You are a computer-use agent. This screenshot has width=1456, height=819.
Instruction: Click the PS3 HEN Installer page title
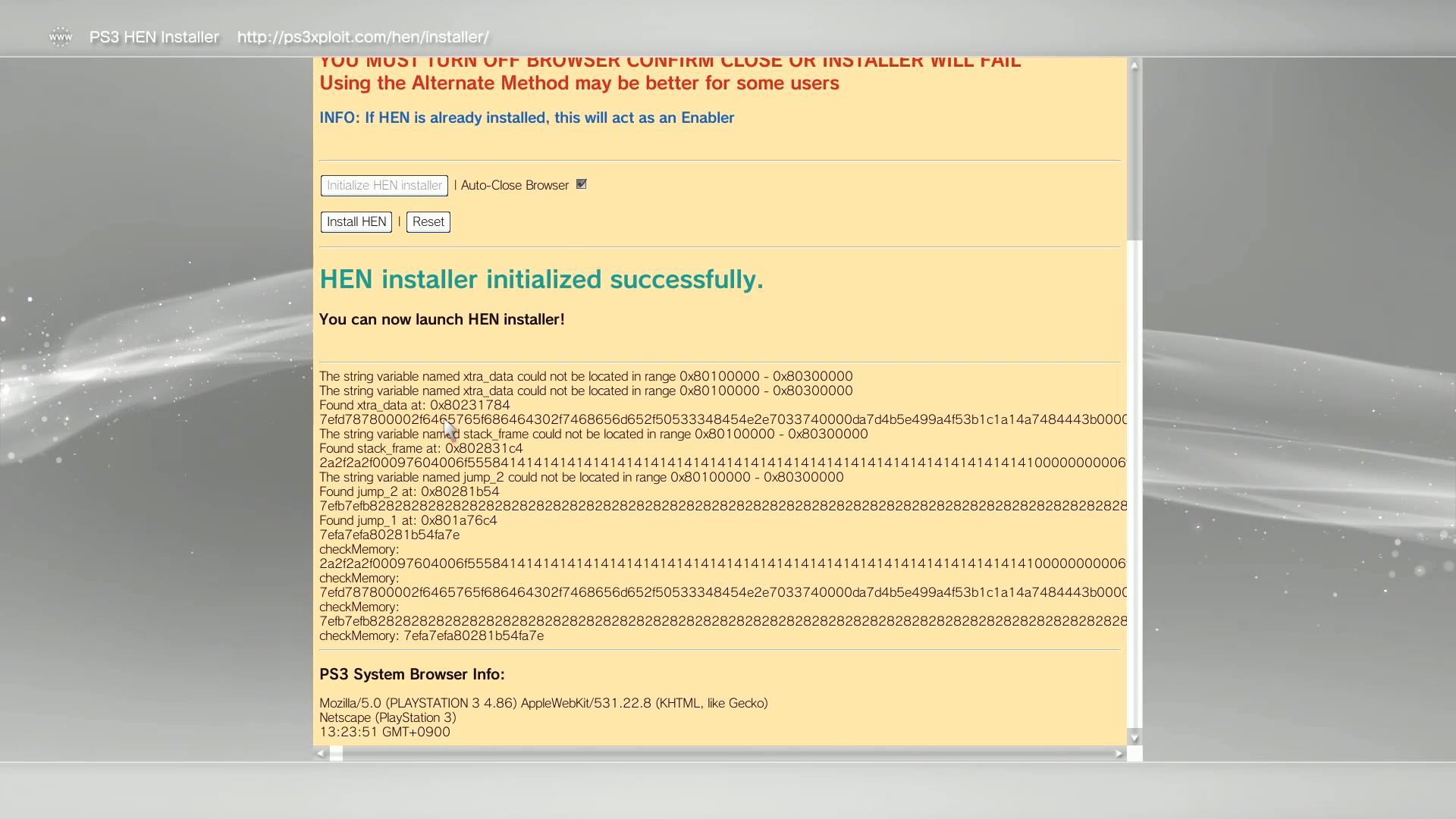click(x=154, y=37)
